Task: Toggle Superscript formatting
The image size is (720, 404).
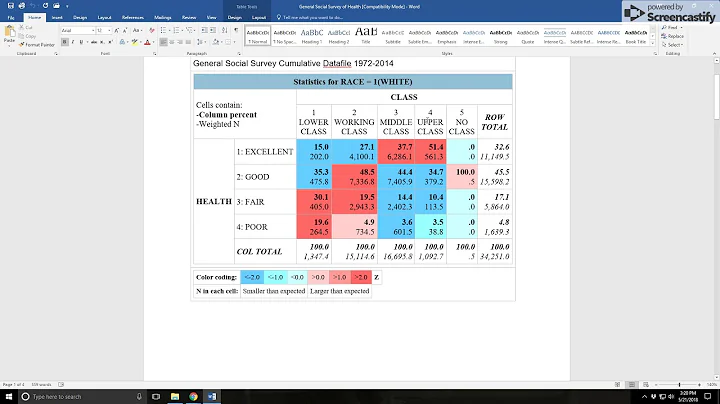Action: click(x=111, y=42)
